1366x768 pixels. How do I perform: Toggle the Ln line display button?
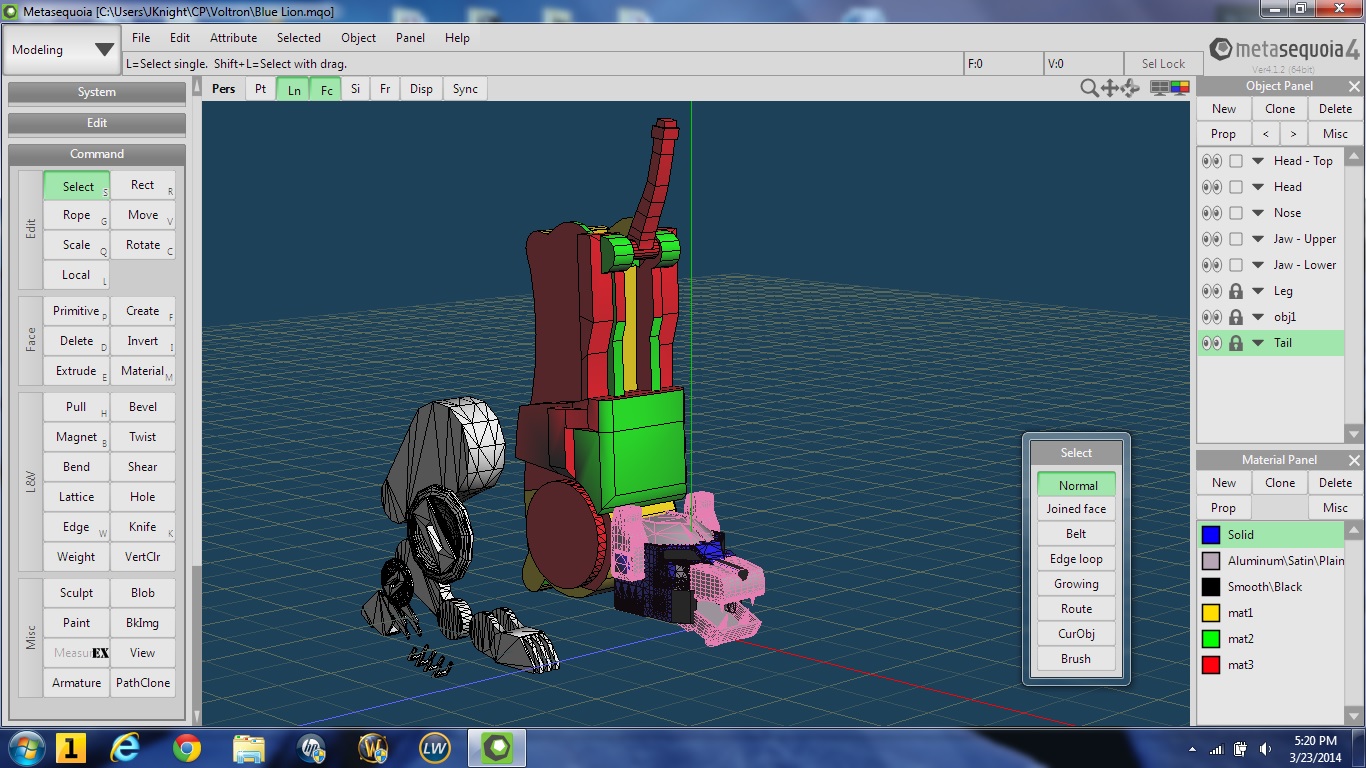[294, 89]
